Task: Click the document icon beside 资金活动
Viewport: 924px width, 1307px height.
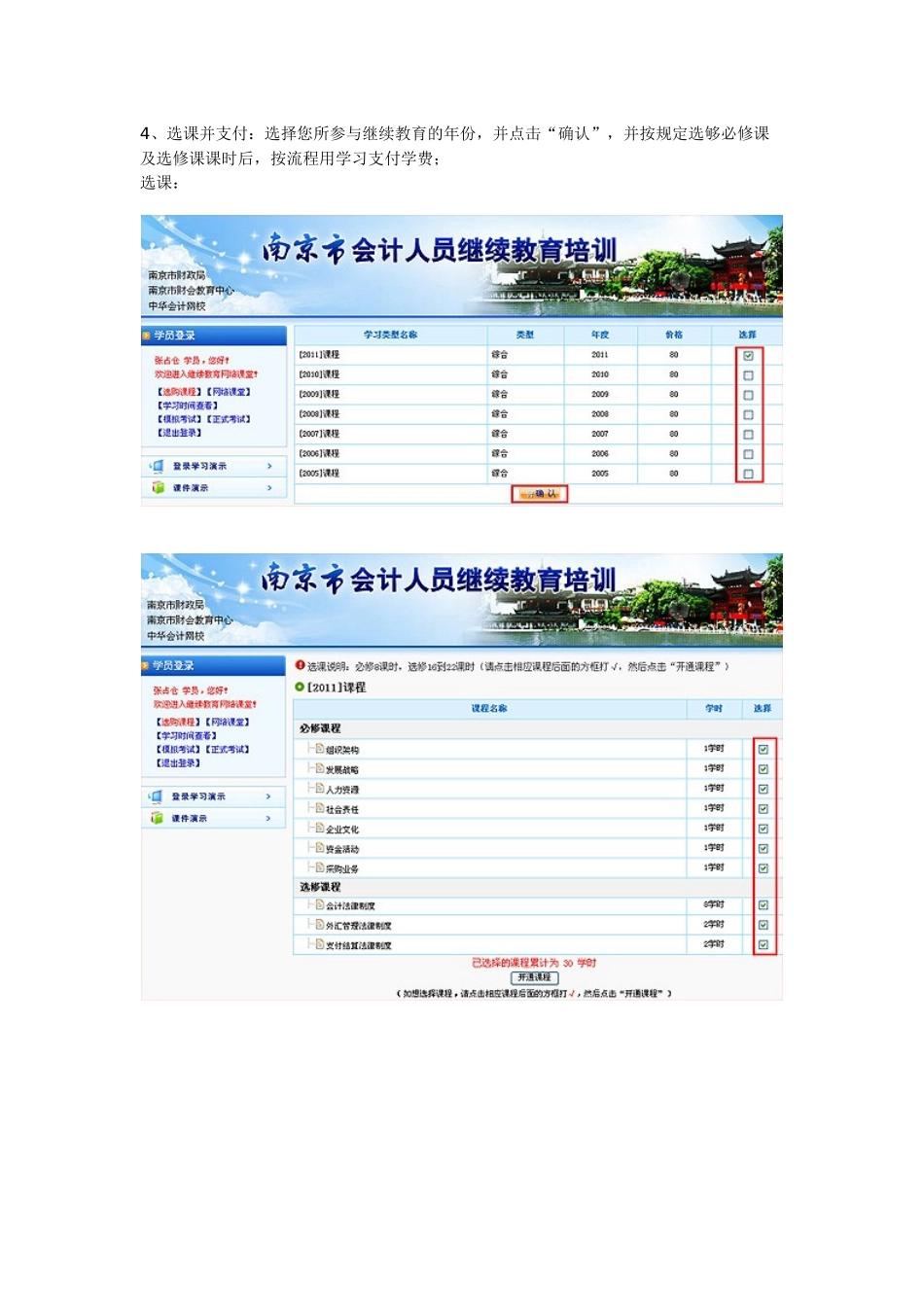Action: (x=319, y=848)
